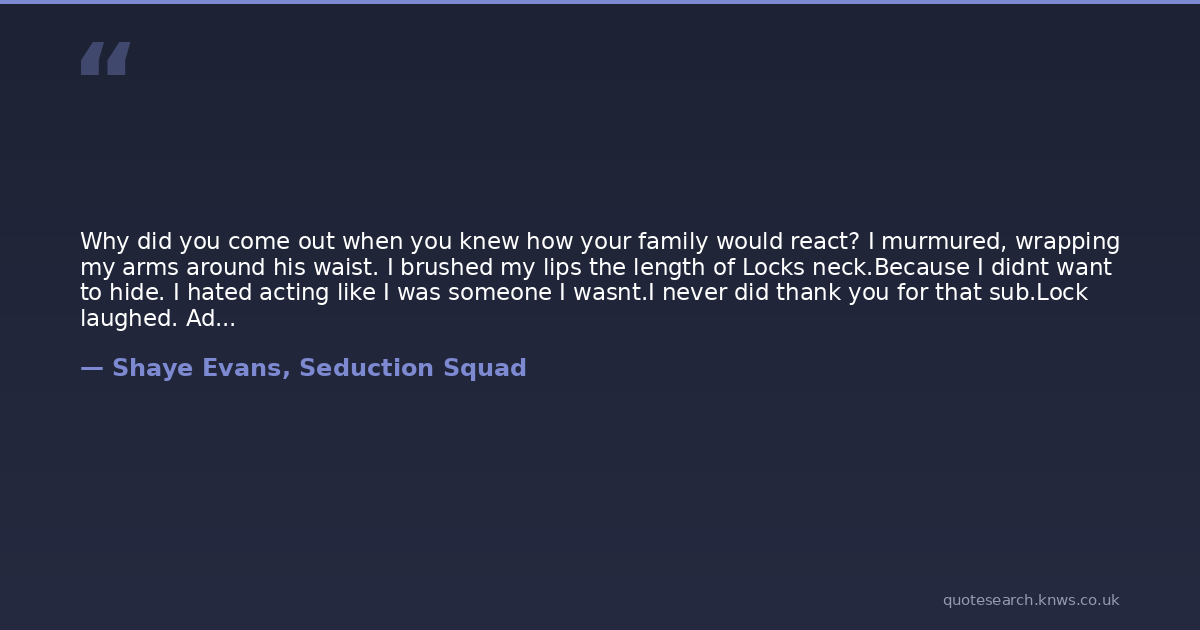Click the word "laughed." in the last line
This screenshot has height=630, width=1200.
(129, 319)
